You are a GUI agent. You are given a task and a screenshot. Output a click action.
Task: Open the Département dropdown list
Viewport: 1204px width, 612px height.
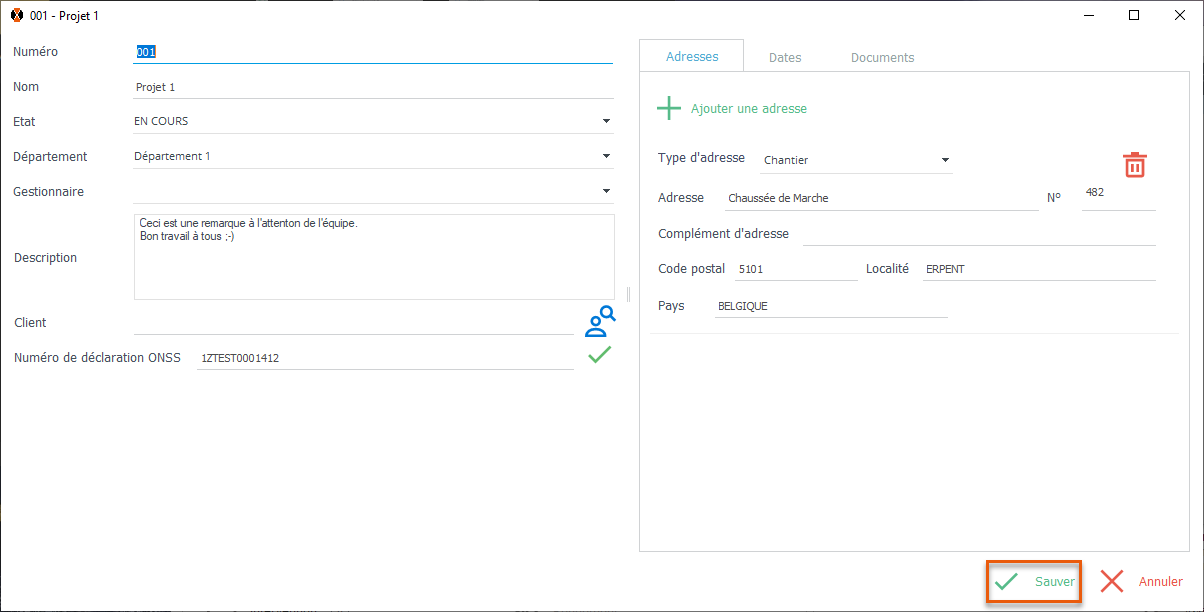[x=606, y=156]
